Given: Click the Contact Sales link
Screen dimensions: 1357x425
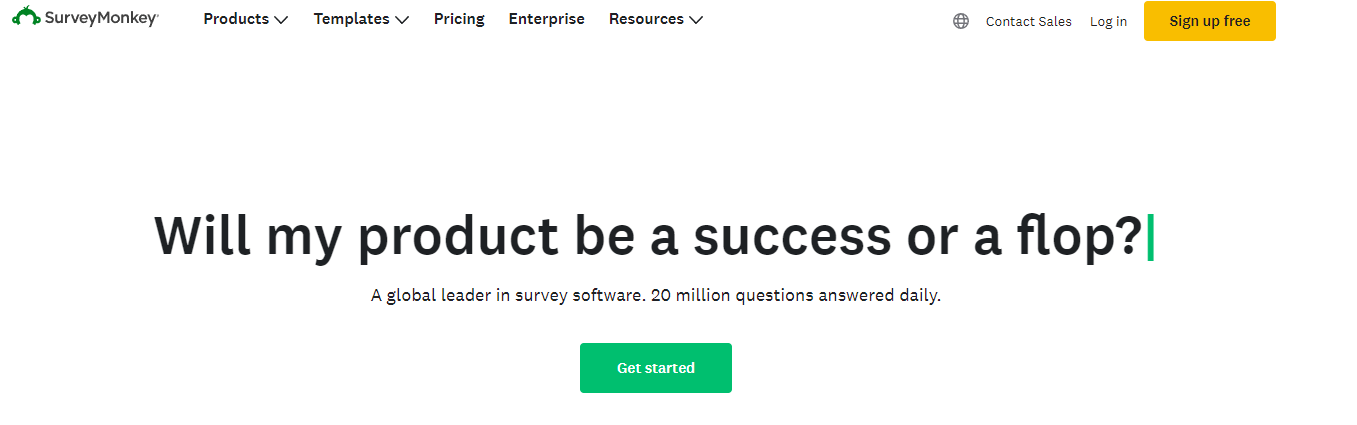Looking at the screenshot, I should pos(1028,21).
